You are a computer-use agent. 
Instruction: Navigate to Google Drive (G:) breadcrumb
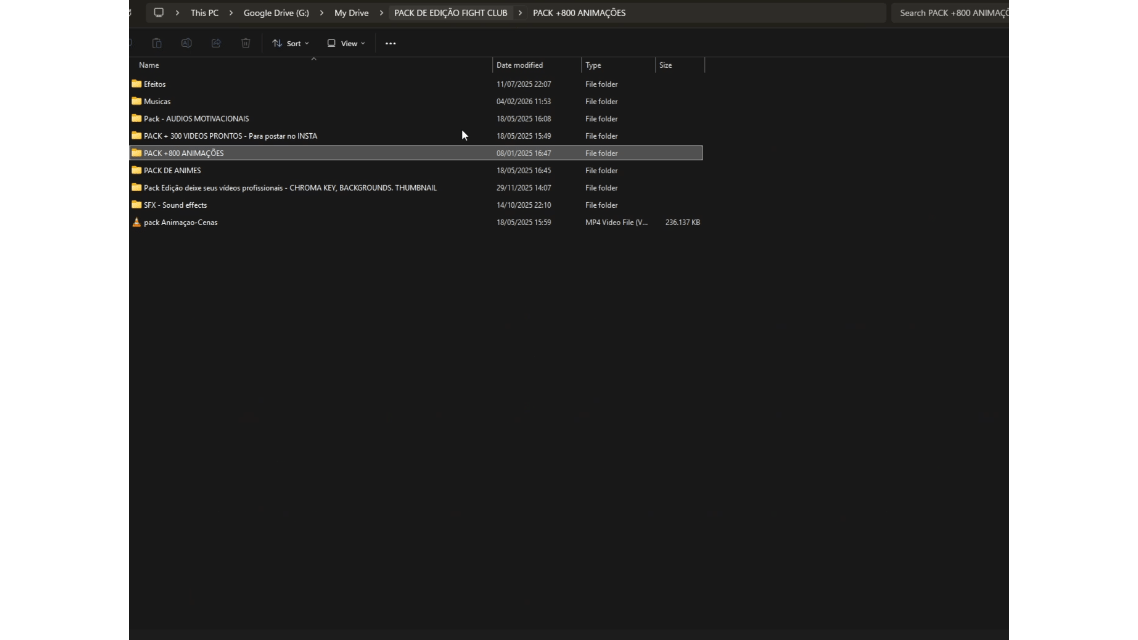point(276,13)
